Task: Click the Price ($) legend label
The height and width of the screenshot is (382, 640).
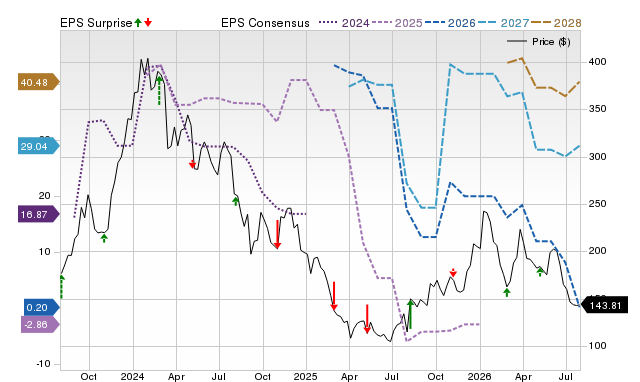Action: 551,42
